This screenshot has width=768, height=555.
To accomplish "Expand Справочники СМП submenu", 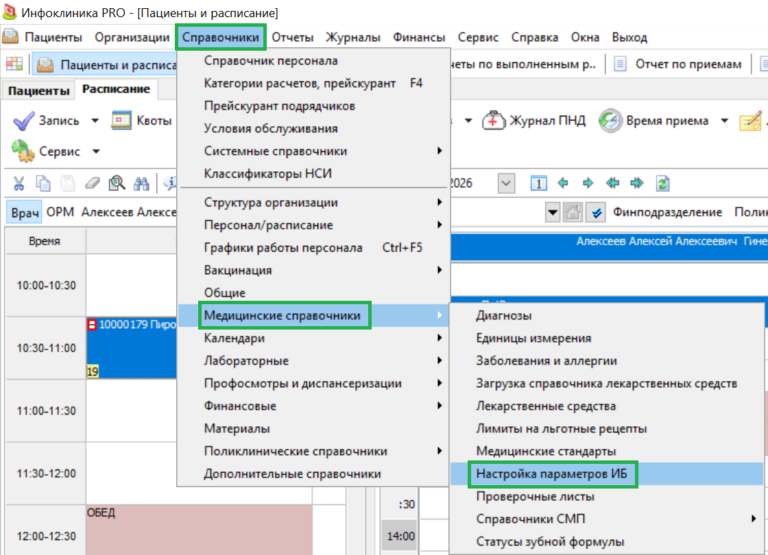I will coord(607,519).
